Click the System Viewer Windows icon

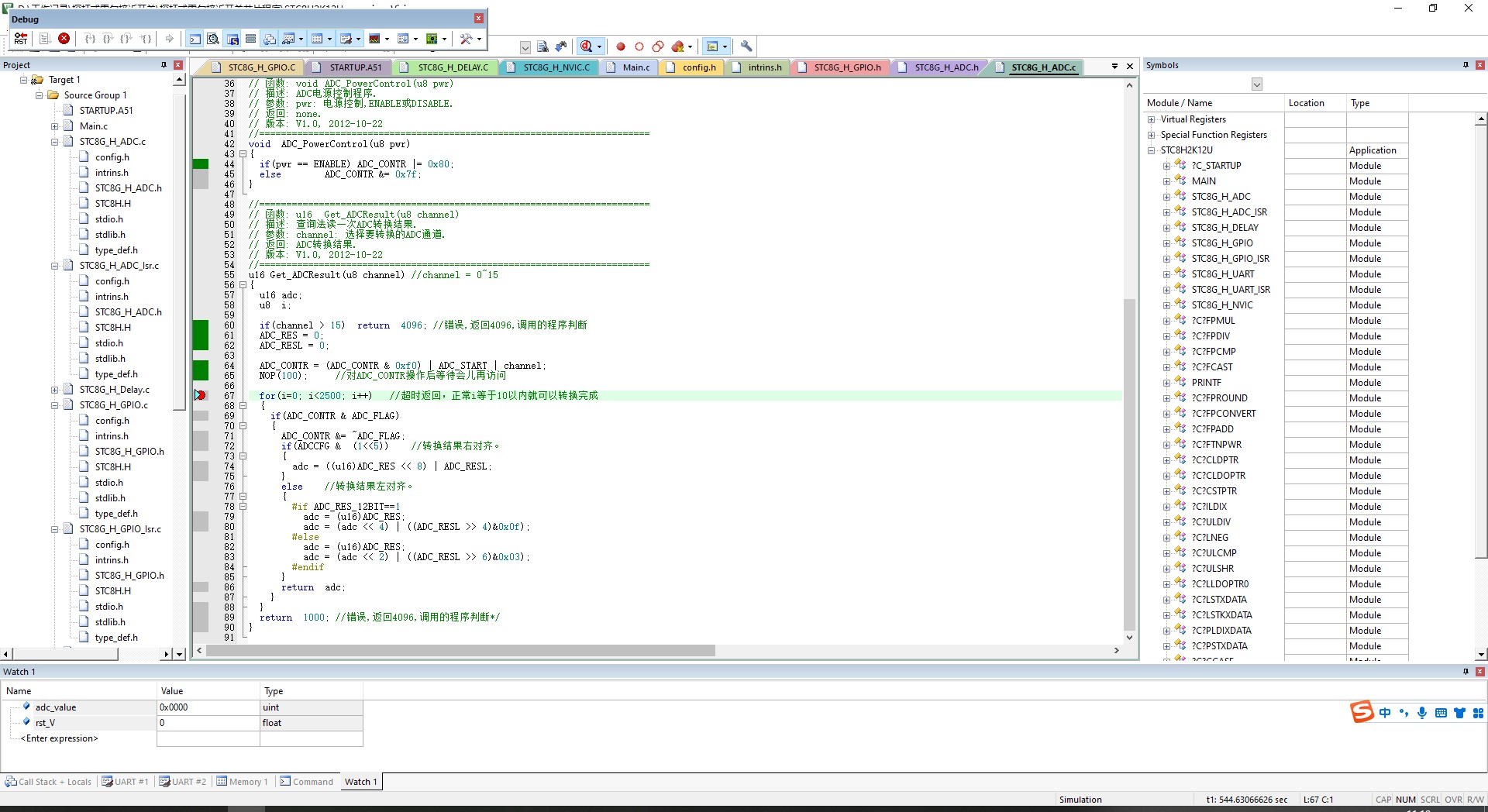[432, 39]
